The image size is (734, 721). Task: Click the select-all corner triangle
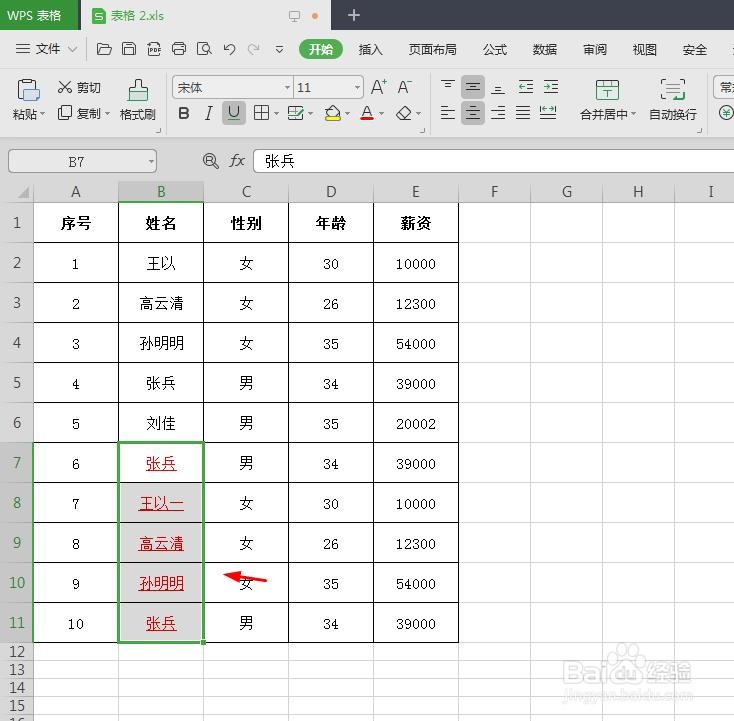click(x=23, y=192)
